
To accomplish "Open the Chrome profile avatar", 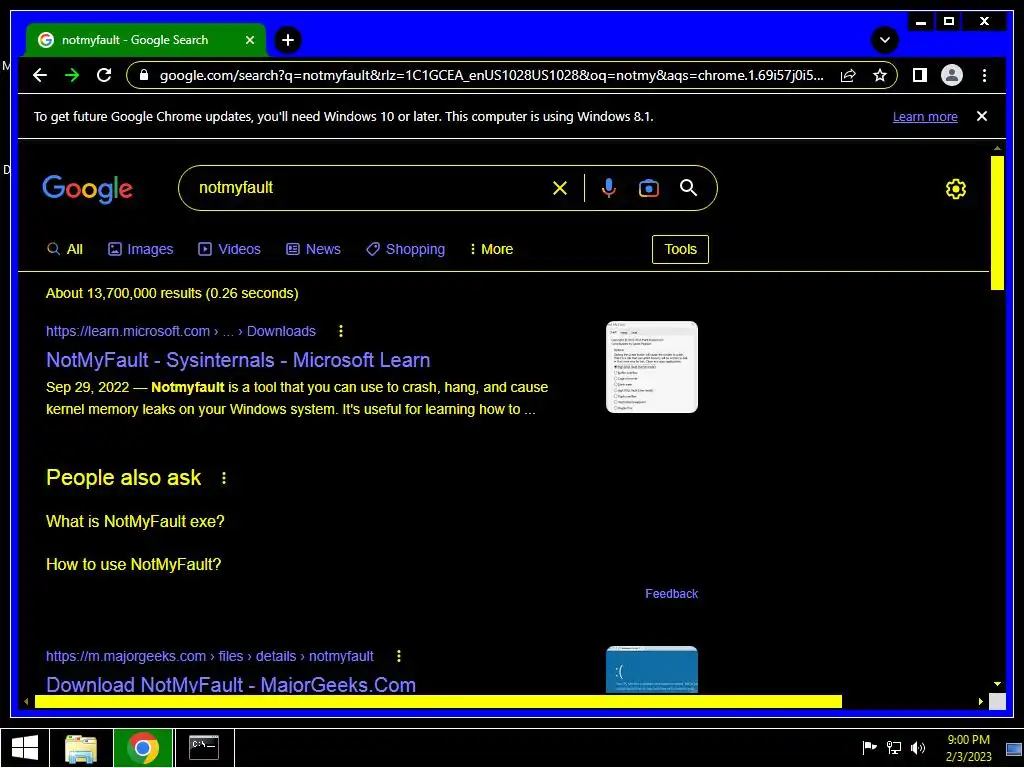I will (x=952, y=75).
